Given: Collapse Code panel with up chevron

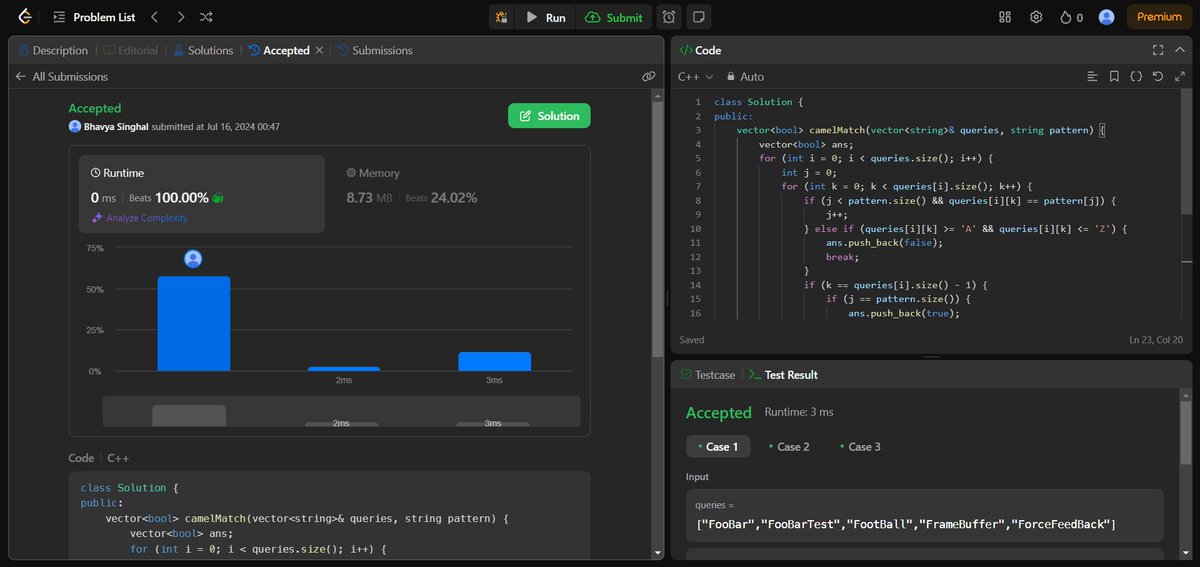Looking at the screenshot, I should 1179,50.
